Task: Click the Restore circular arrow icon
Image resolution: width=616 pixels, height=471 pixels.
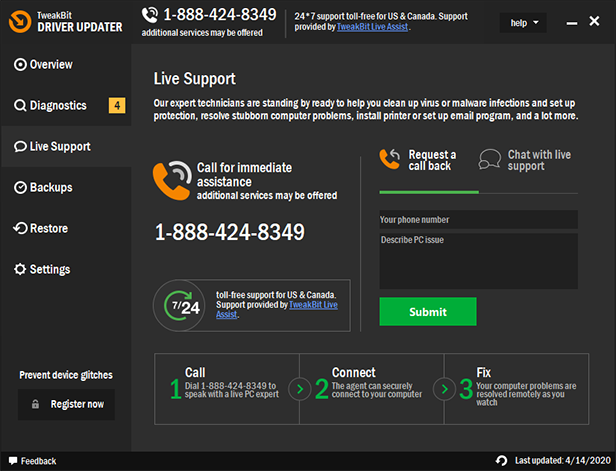Action: click(x=20, y=228)
